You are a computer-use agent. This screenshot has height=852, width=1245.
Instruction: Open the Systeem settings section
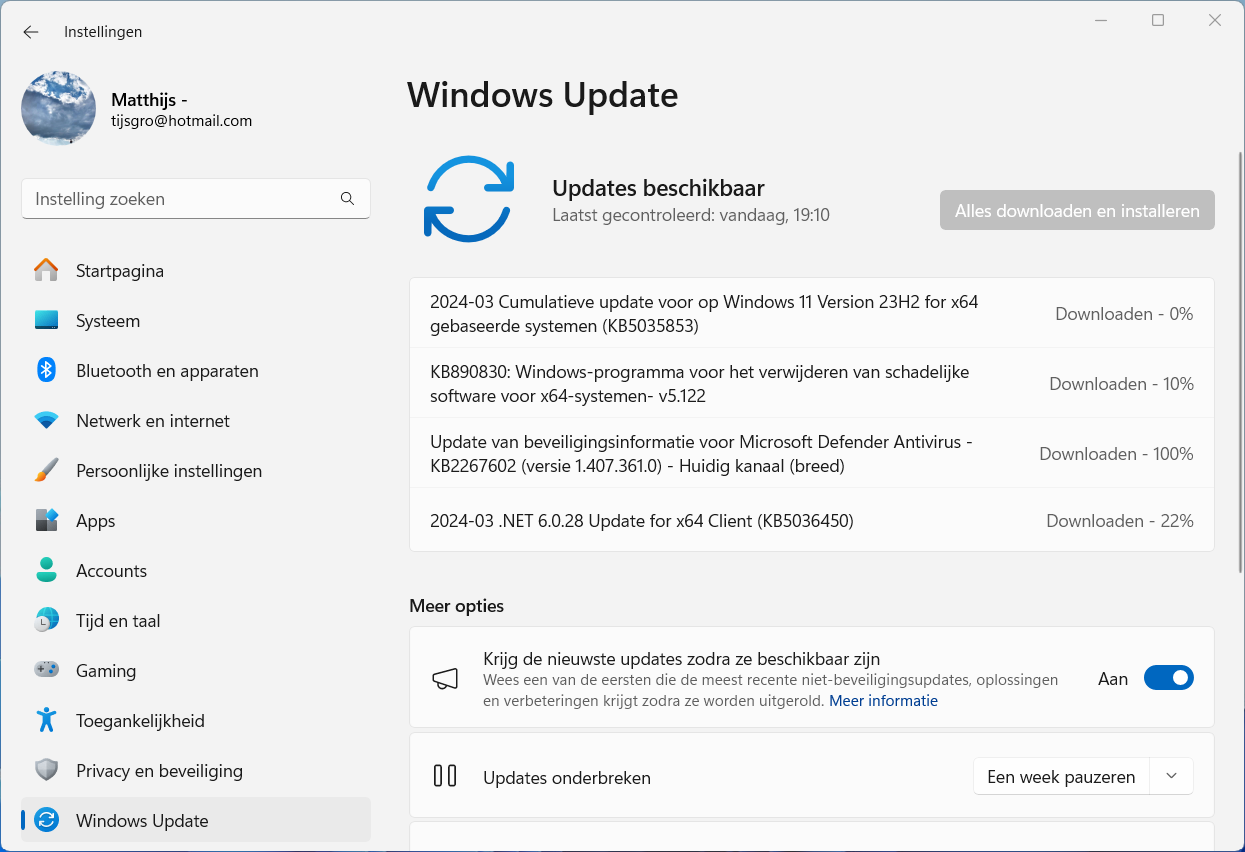[108, 321]
